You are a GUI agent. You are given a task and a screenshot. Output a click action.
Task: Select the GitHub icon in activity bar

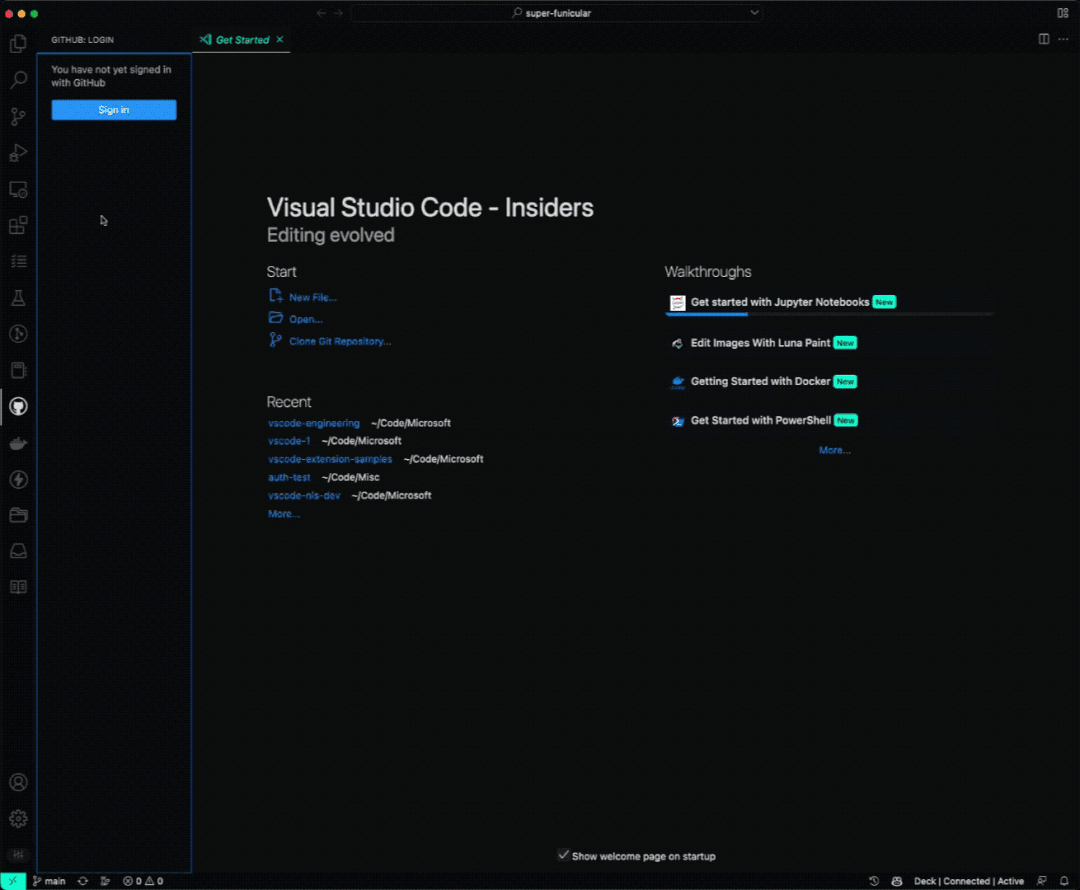click(19, 406)
